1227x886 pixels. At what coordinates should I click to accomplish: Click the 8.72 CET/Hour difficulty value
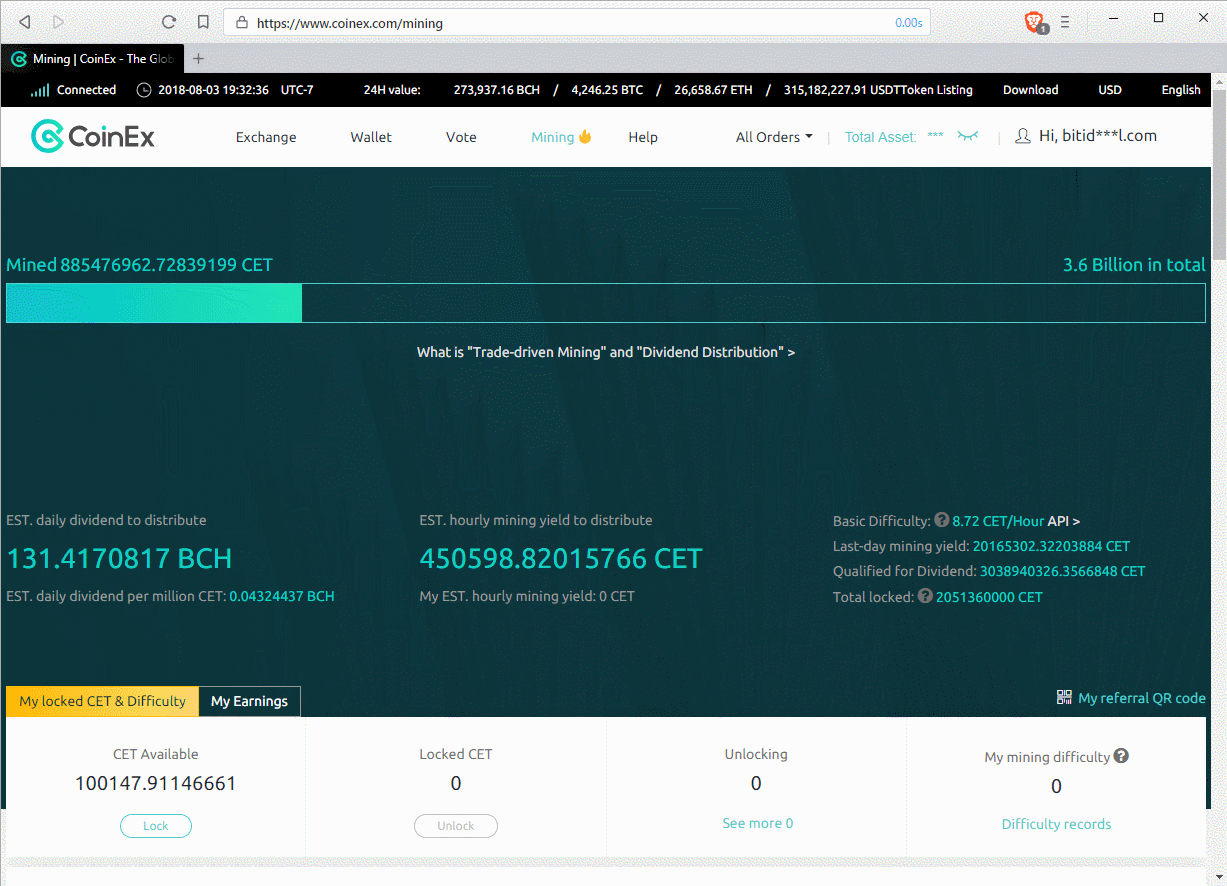pyautogui.click(x=998, y=521)
